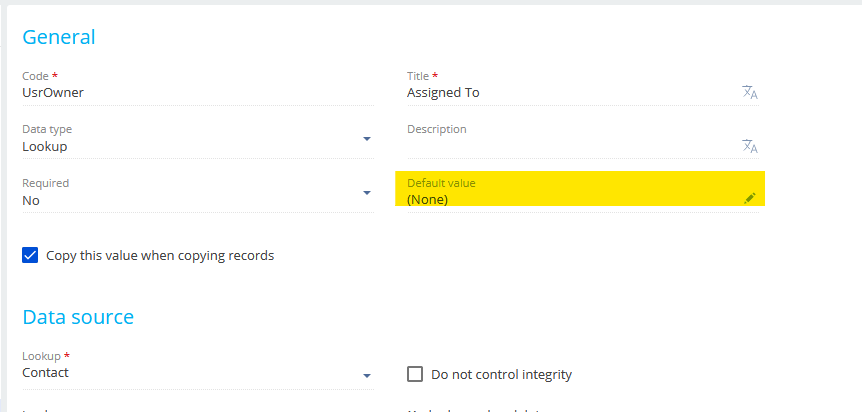The height and width of the screenshot is (412, 862).
Task: Select the Required value No
Action: point(31,201)
